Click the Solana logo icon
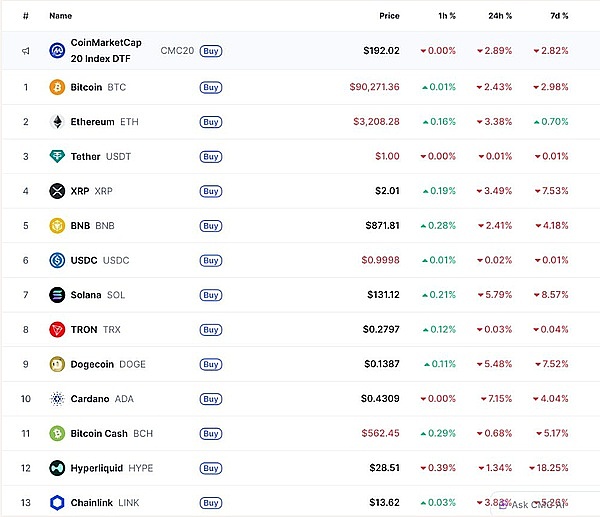The width and height of the screenshot is (600, 517). pos(57,295)
